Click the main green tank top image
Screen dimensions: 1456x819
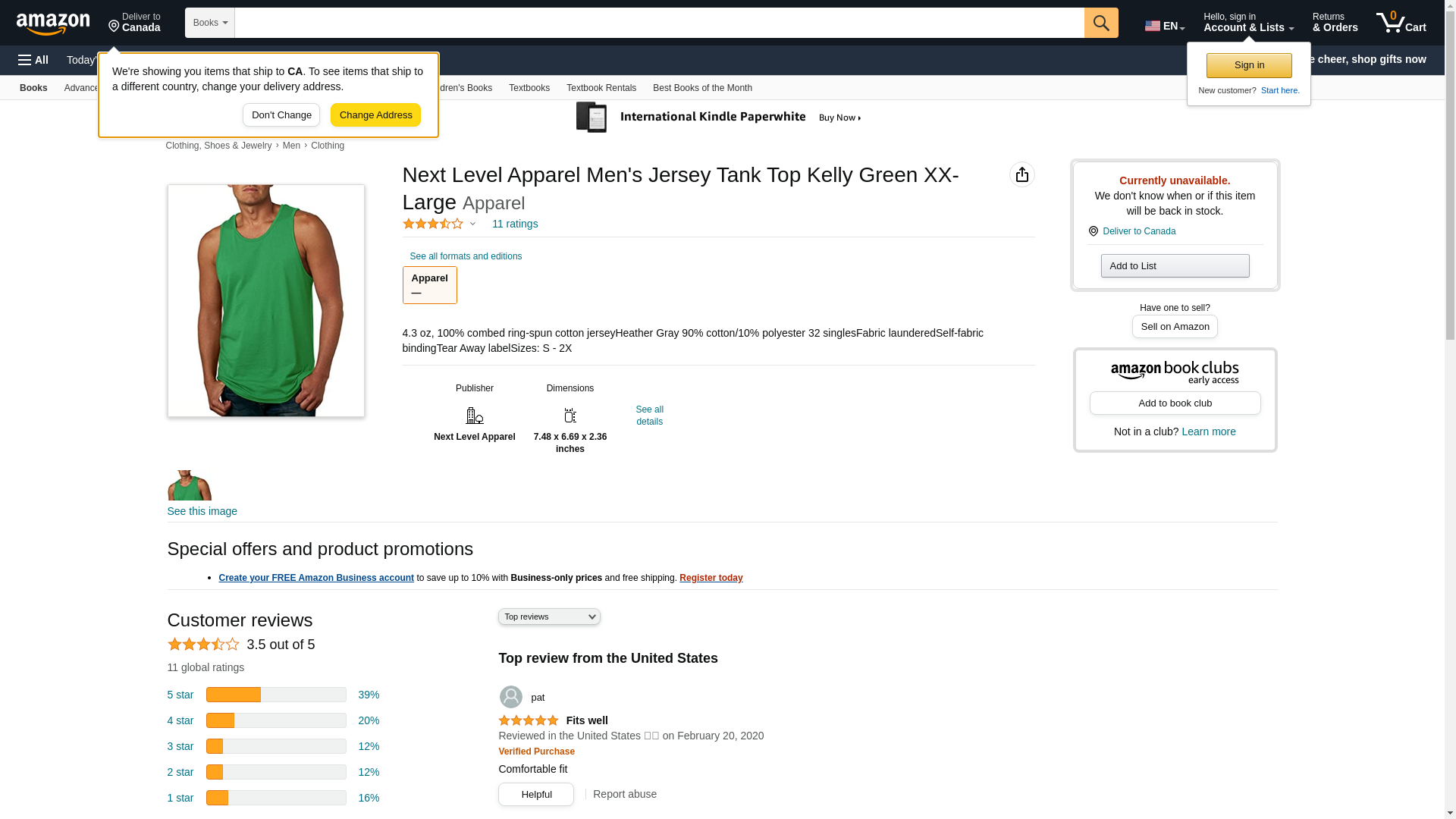pyautogui.click(x=265, y=300)
